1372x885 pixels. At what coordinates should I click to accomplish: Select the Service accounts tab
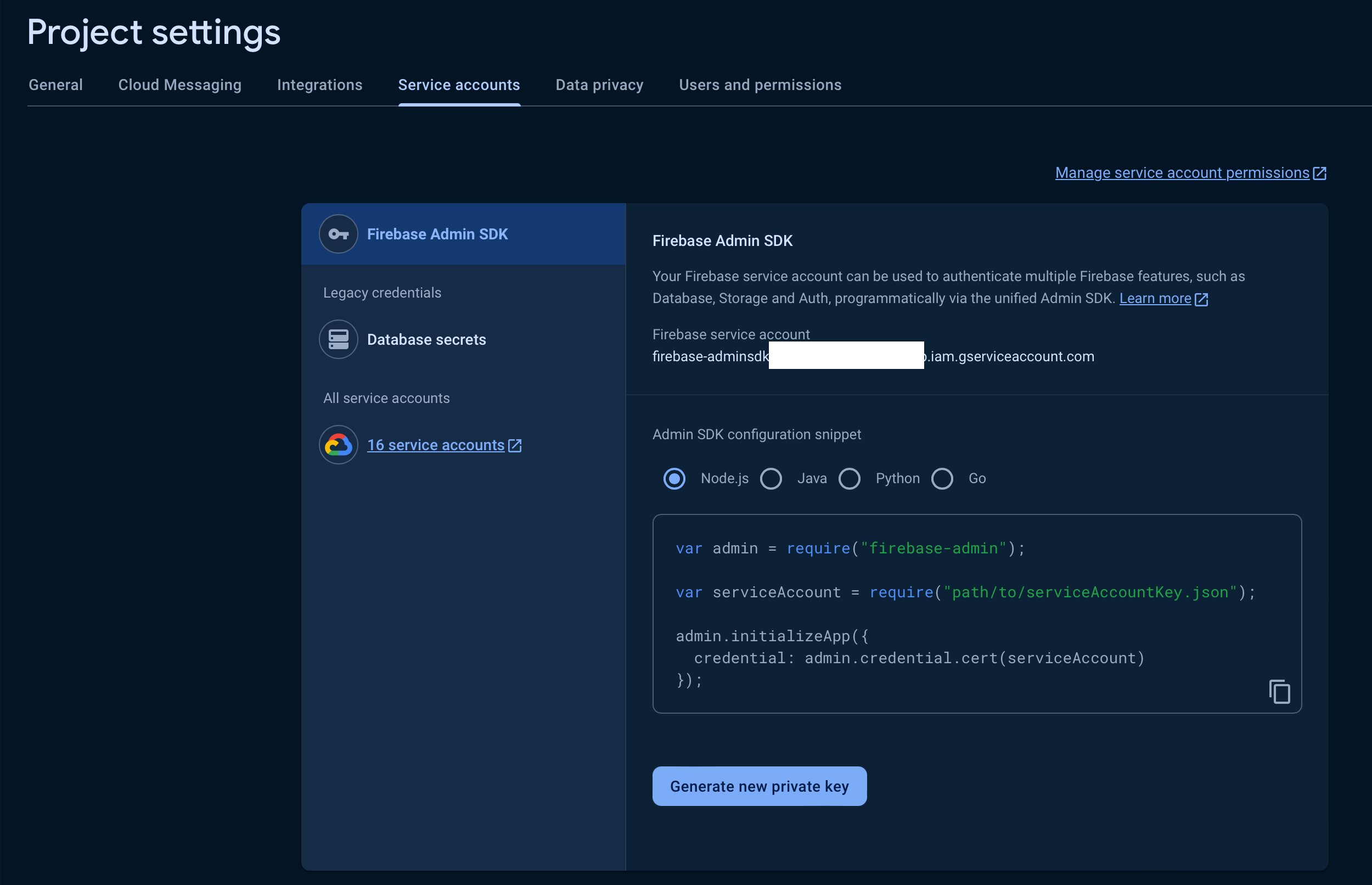click(459, 85)
